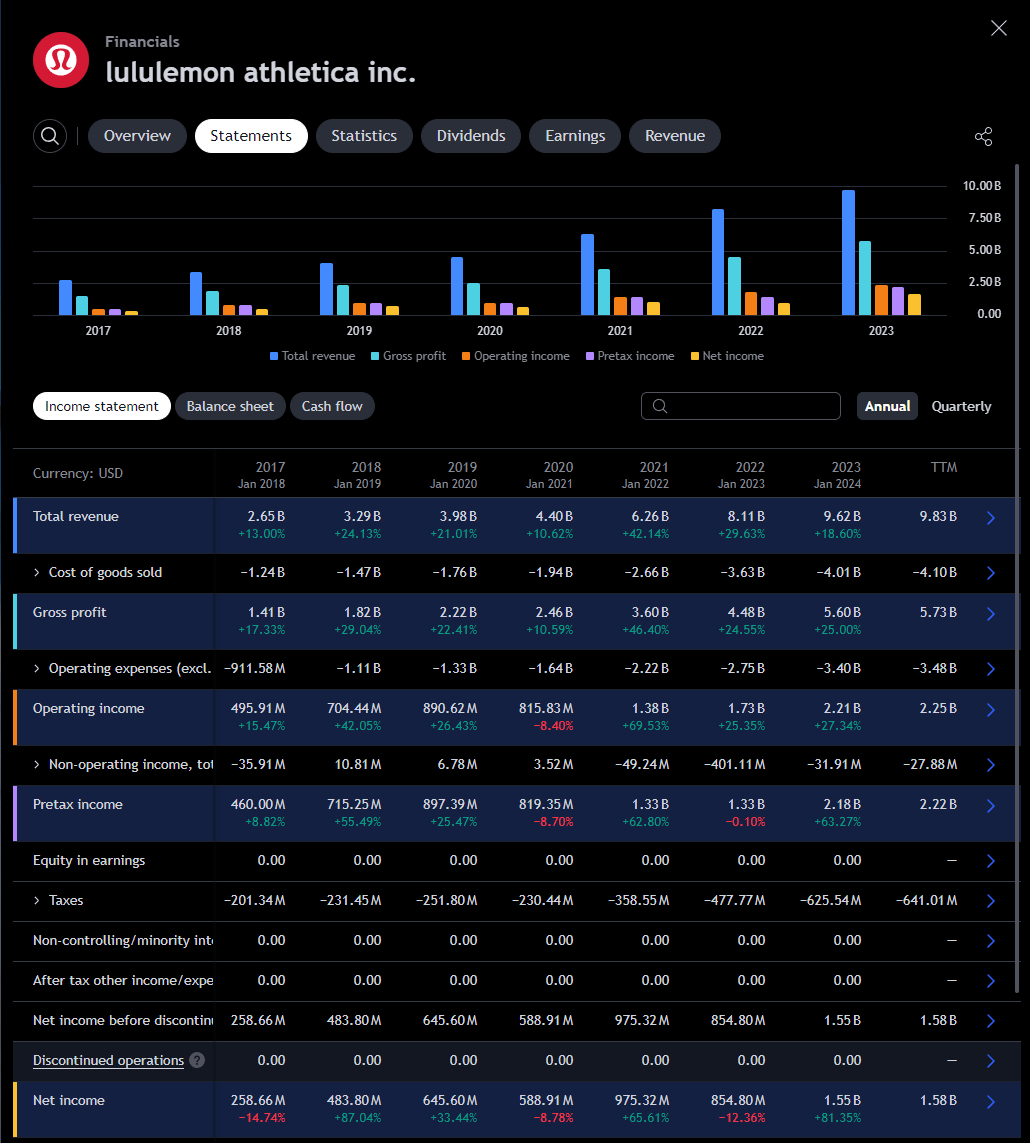
Task: Switch to Annual period view
Action: click(887, 406)
